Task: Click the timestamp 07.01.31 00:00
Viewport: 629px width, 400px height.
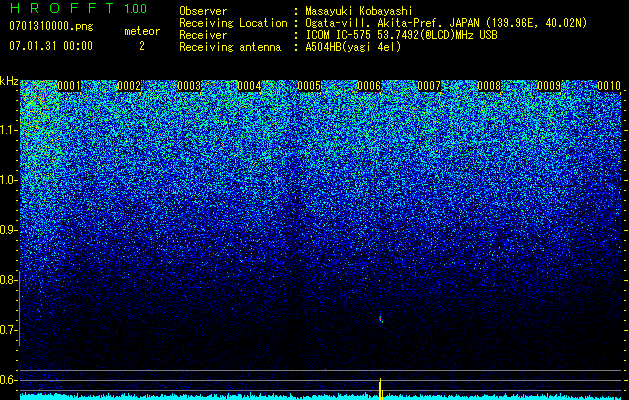Action: (x=51, y=46)
